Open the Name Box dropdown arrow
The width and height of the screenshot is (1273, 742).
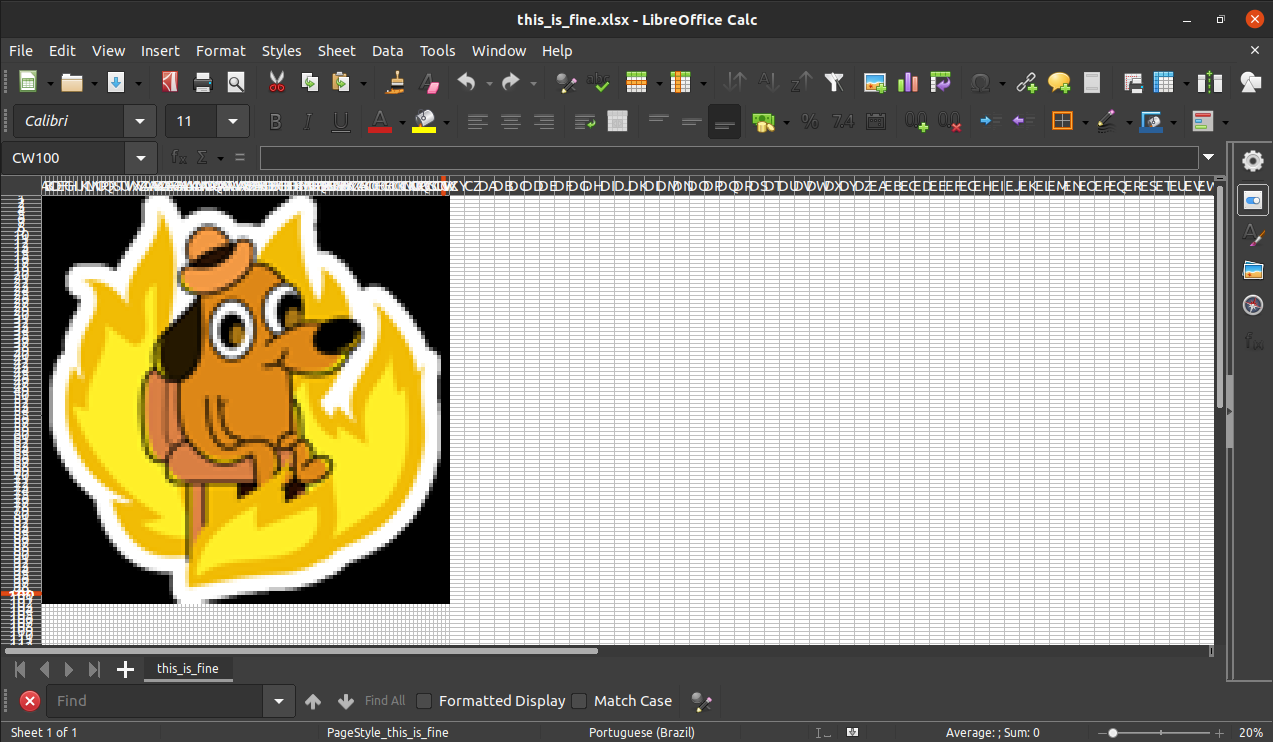[x=140, y=158]
